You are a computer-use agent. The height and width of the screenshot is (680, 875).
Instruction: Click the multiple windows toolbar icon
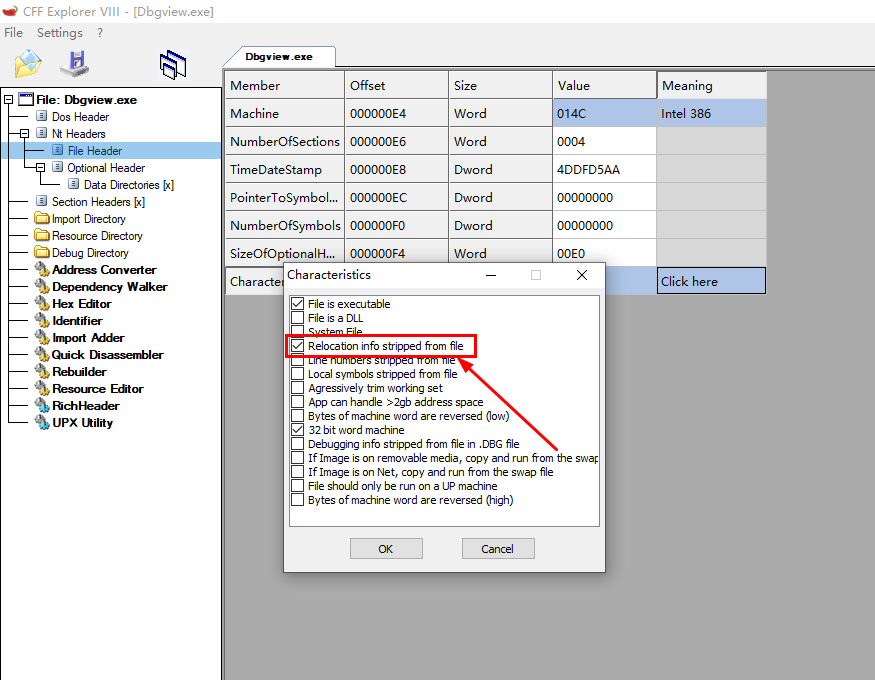[173, 65]
